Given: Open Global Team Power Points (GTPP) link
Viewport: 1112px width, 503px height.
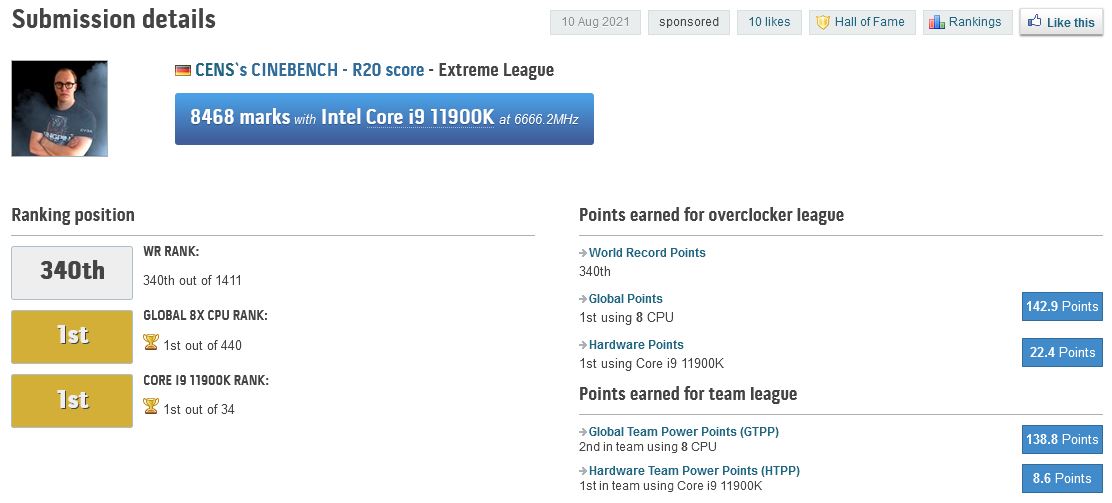Looking at the screenshot, I should [684, 431].
